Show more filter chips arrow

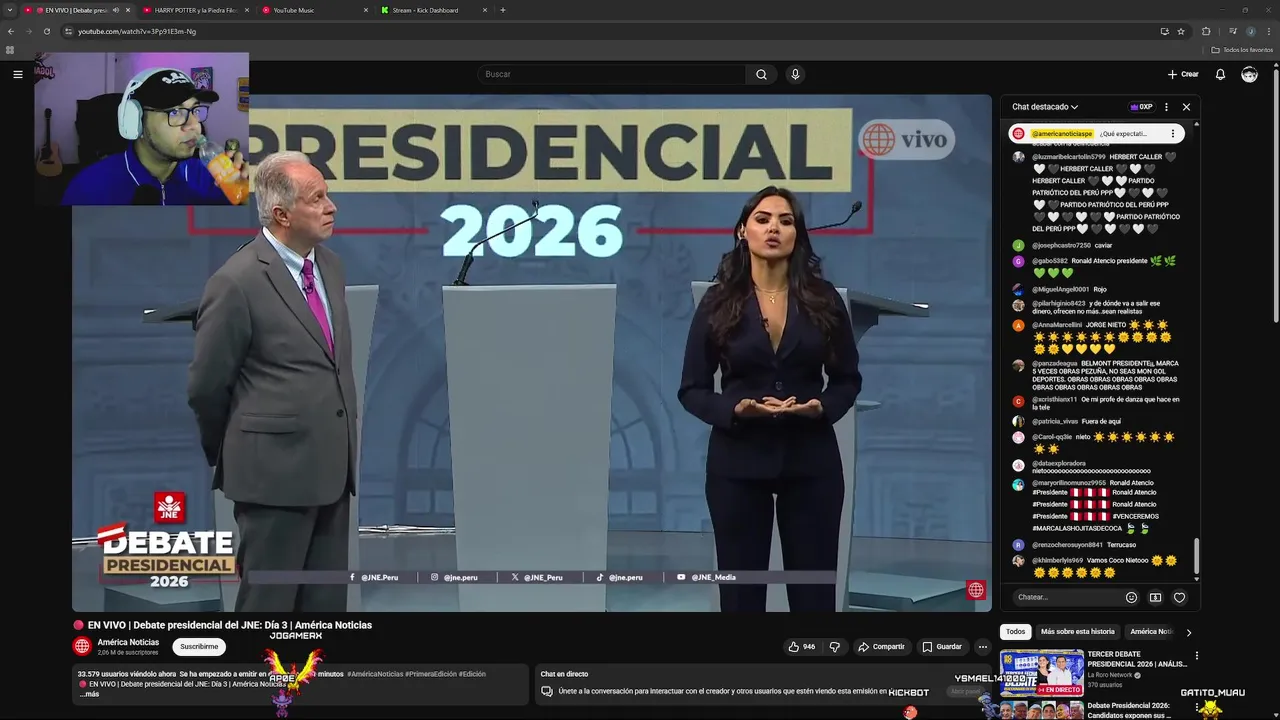(1188, 632)
